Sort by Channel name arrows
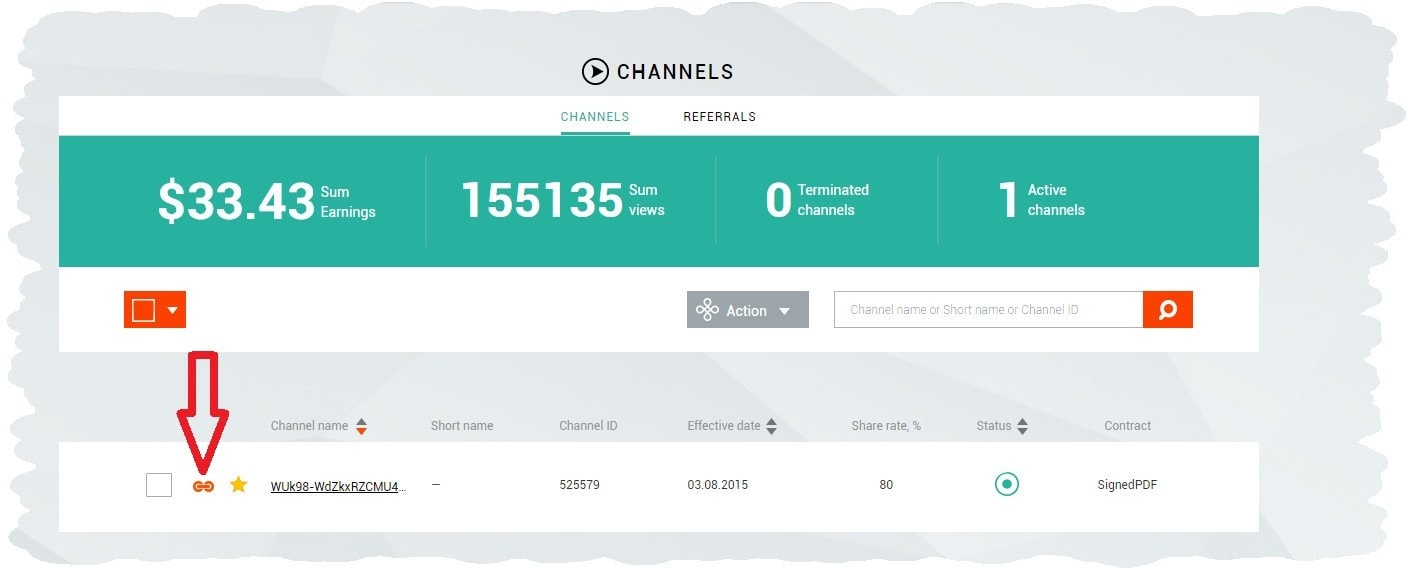 (361, 426)
